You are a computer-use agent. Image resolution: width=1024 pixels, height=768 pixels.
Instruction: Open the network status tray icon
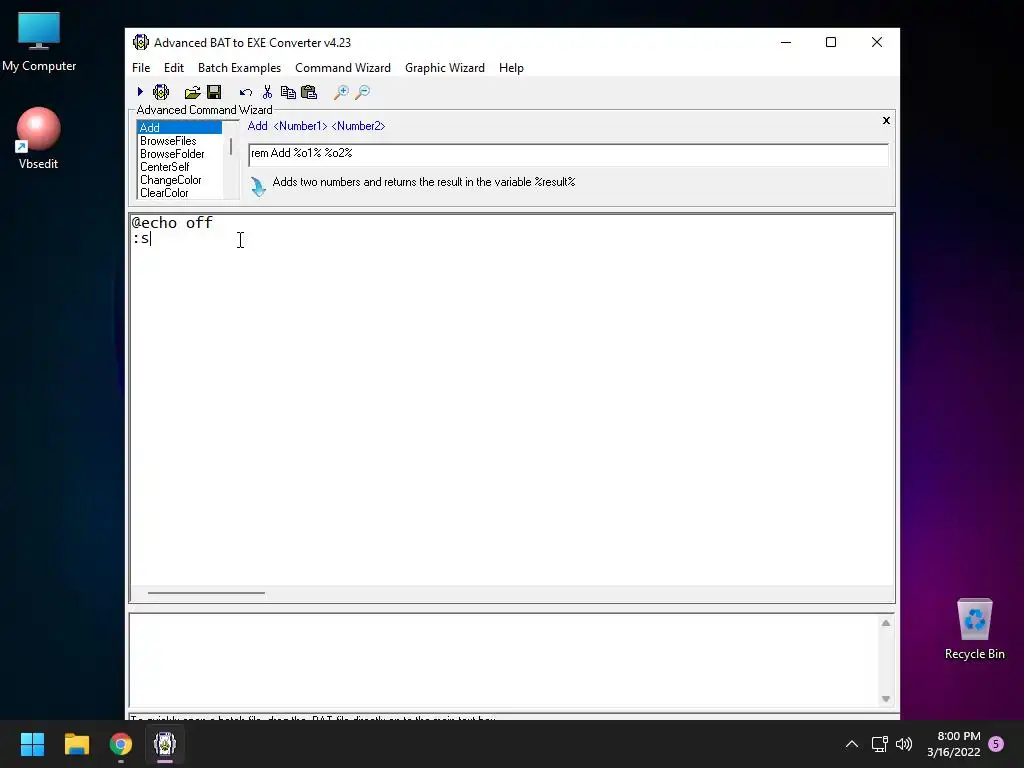click(879, 744)
